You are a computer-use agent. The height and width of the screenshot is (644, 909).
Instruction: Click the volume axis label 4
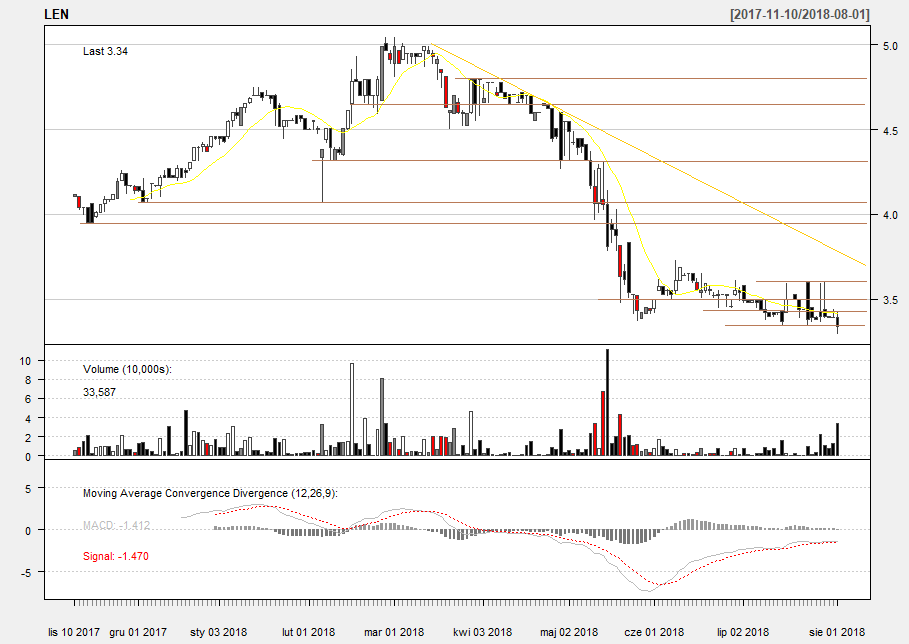click(x=27, y=419)
